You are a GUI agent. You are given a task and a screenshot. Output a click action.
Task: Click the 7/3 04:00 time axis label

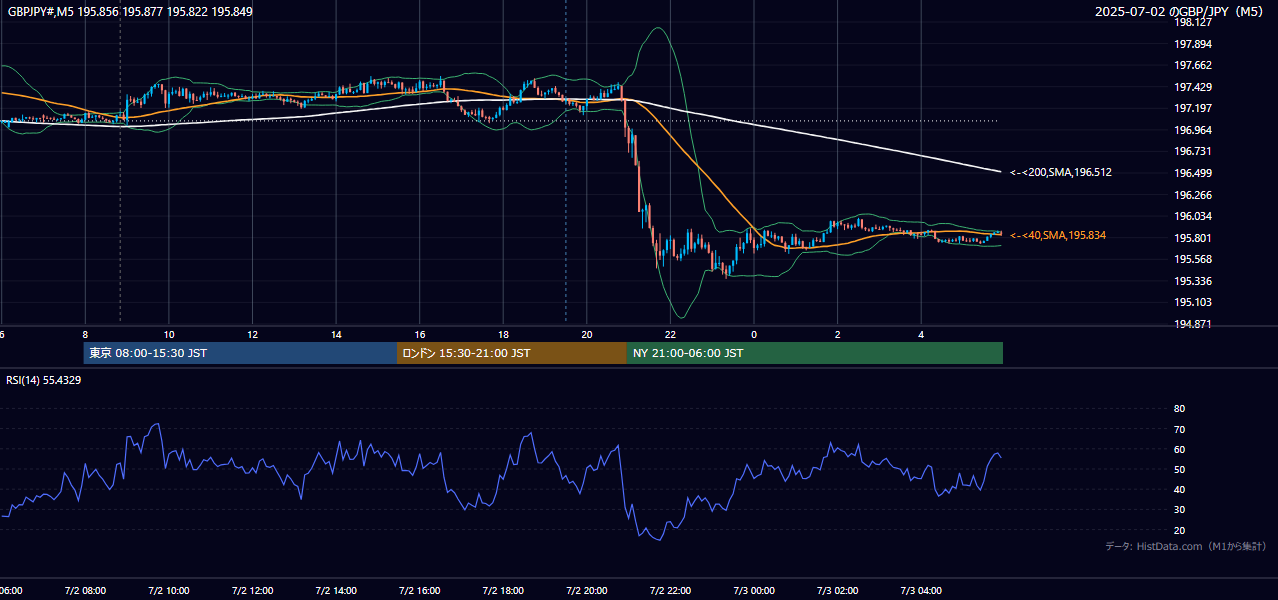pos(922,591)
